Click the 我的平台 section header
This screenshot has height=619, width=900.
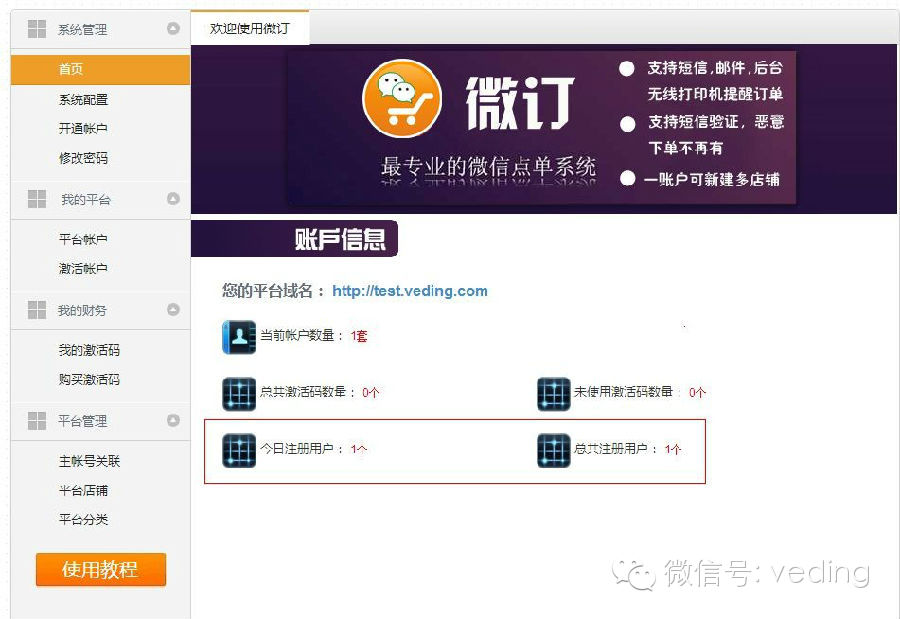[100, 199]
